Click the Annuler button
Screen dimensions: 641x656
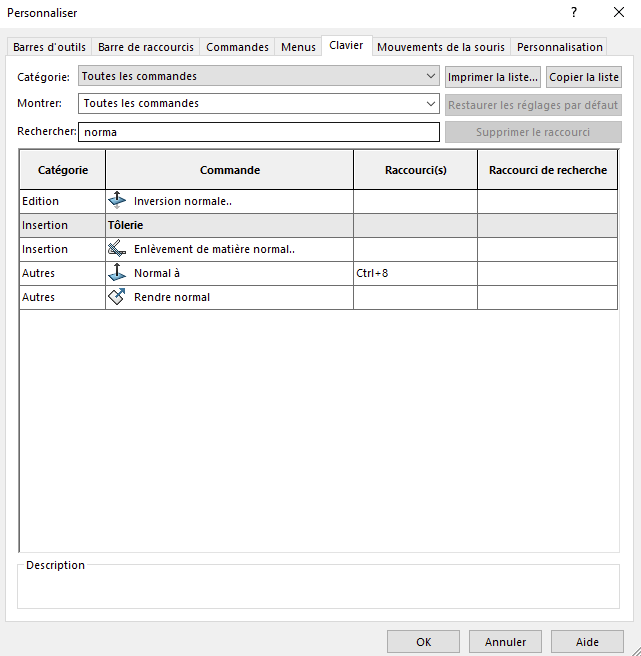click(505, 642)
